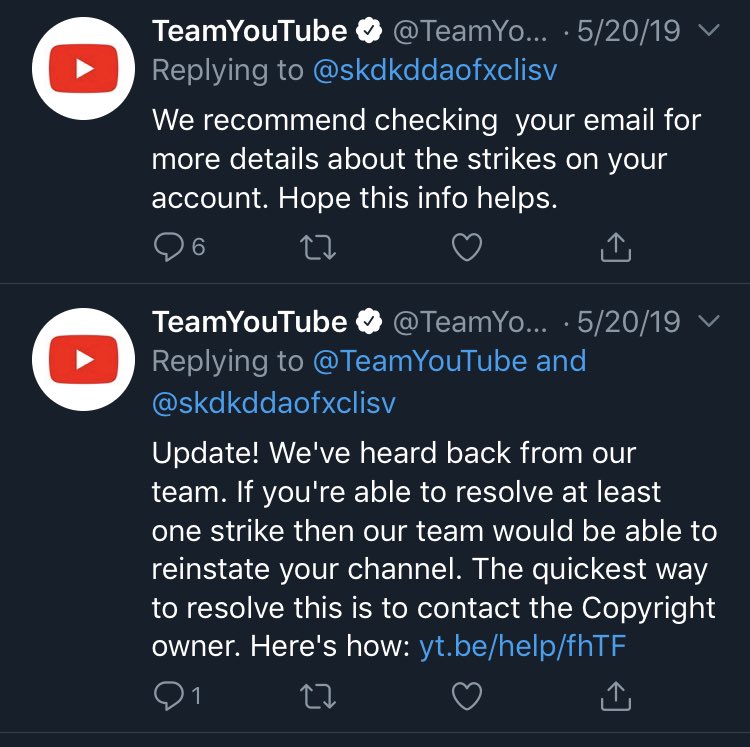Screen dimensions: 750x747
Task: Open @skdkddaofxclisv mention in first tweet
Action: [435, 71]
